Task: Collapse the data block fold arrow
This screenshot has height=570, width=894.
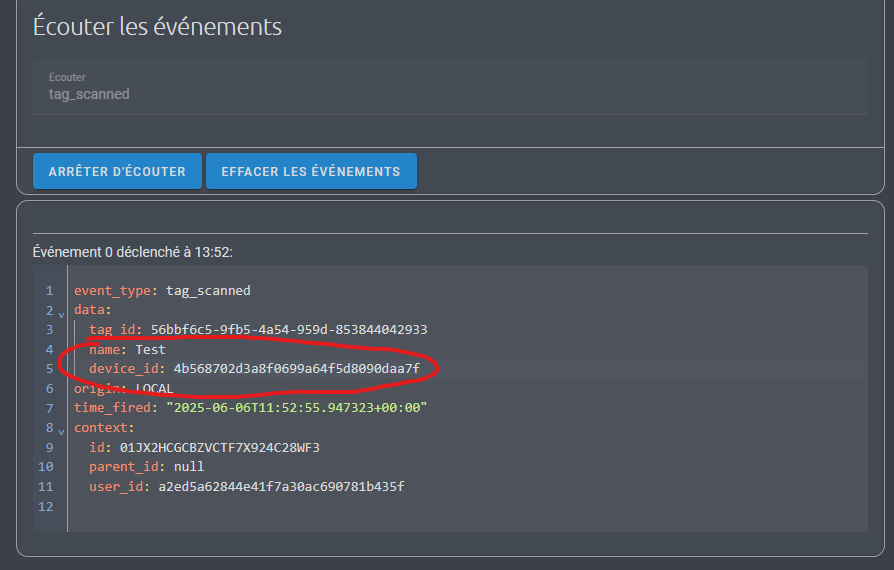Action: (61, 315)
